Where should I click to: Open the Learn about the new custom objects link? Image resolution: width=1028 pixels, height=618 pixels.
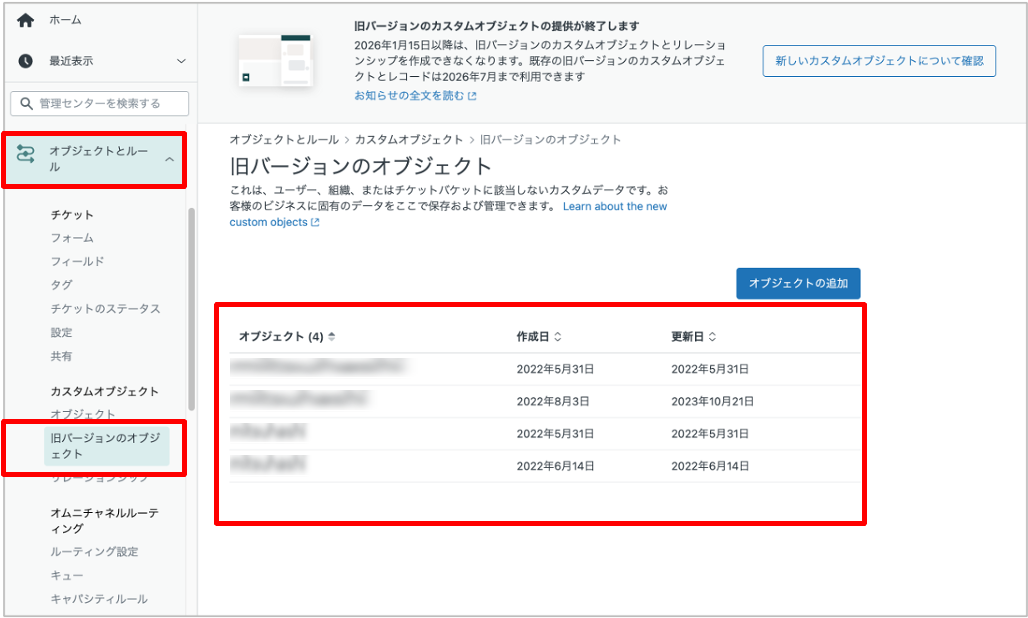coord(448,214)
